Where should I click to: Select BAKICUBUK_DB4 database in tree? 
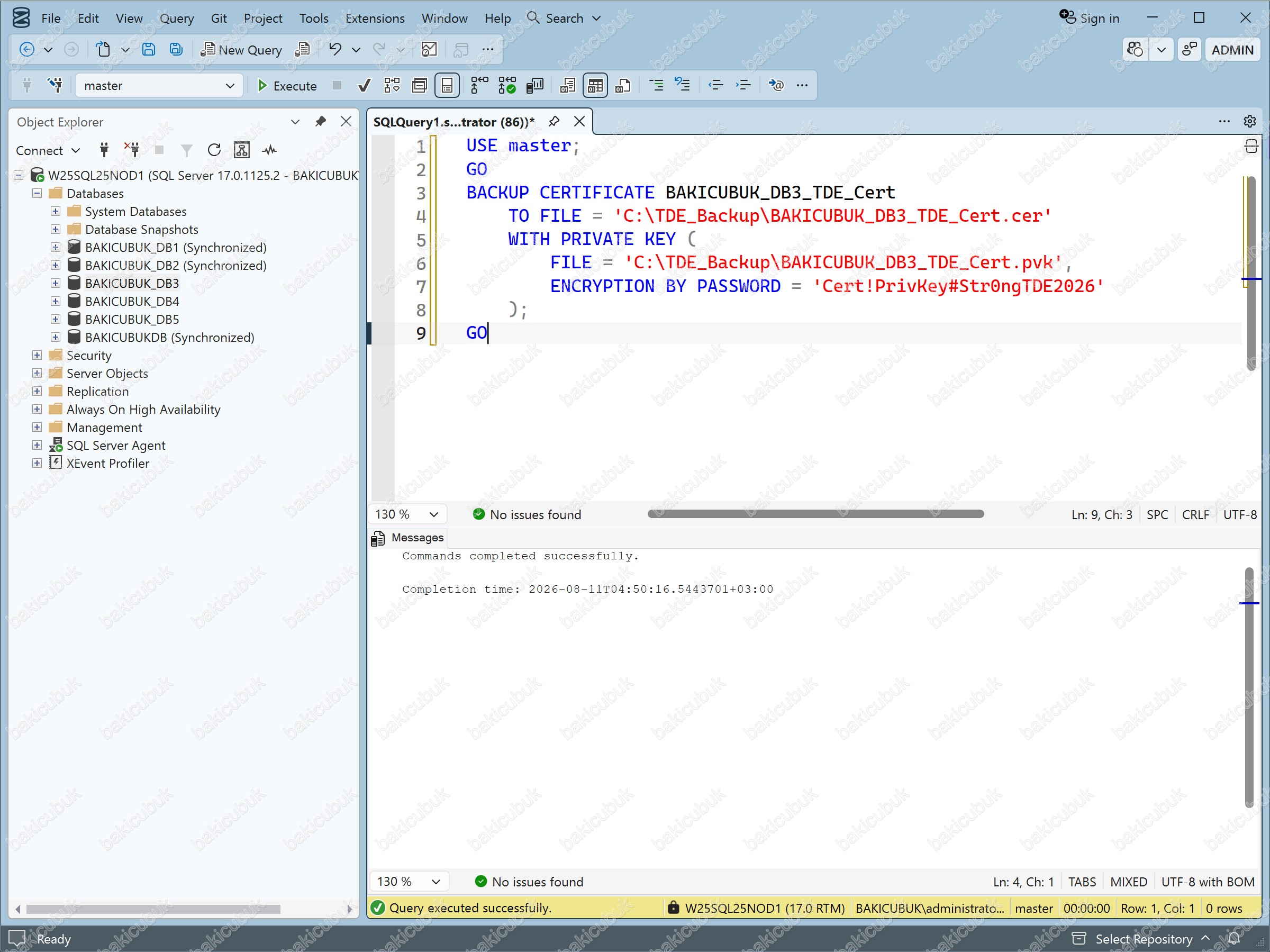[132, 302]
